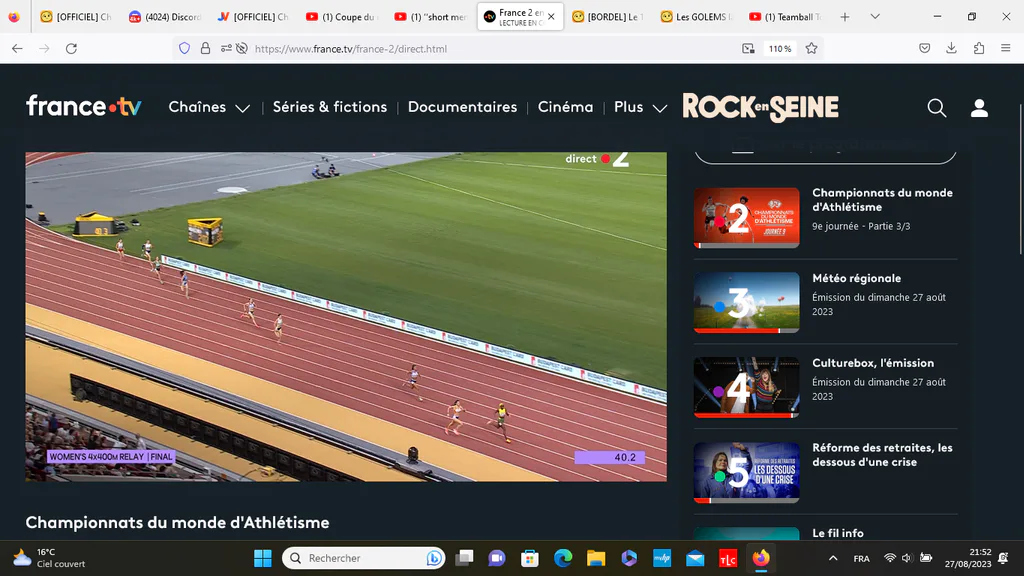Reload the current page
1024x576 pixels.
71,48
